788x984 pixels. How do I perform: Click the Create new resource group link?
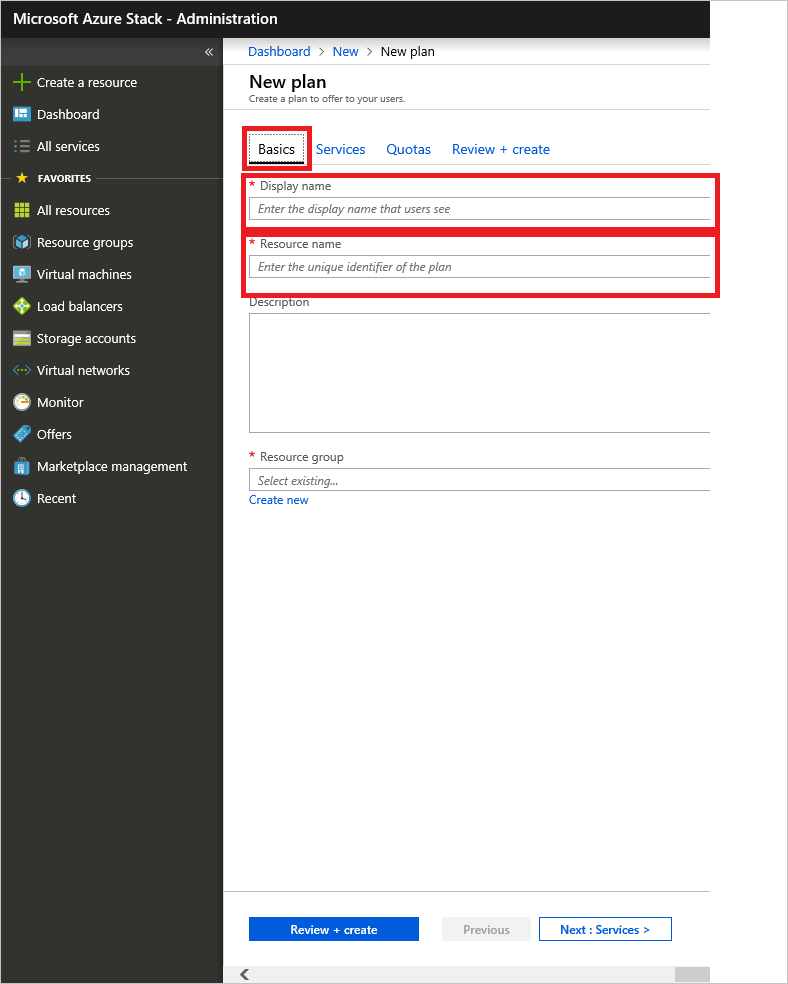coord(279,500)
